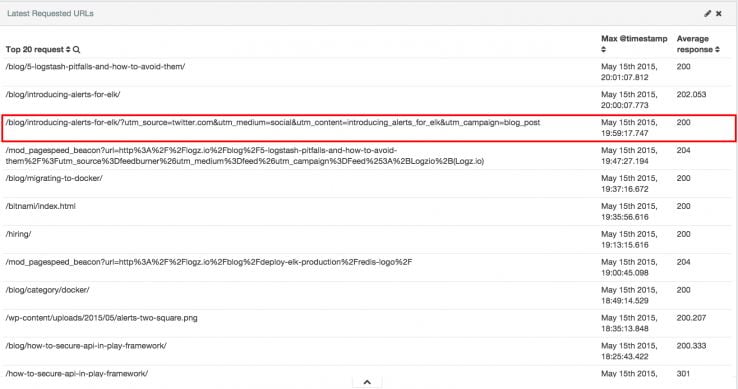Edit the Latest Requested URLs panel via pencil icon
This screenshot has height=389, width=738.
pyautogui.click(x=707, y=14)
